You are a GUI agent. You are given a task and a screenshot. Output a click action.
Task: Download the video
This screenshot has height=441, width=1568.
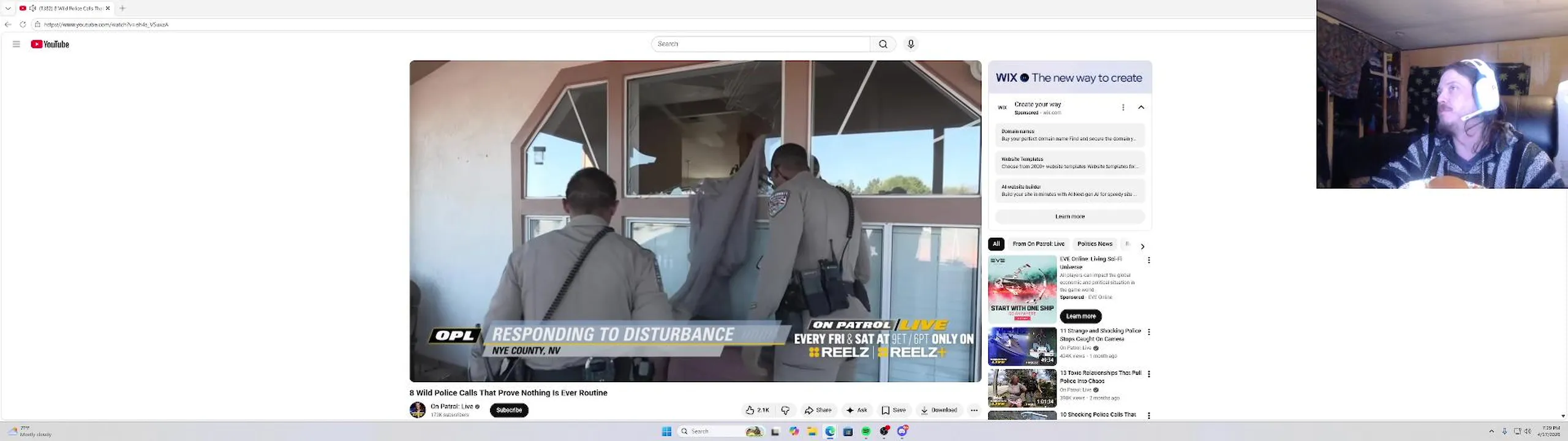pos(939,410)
